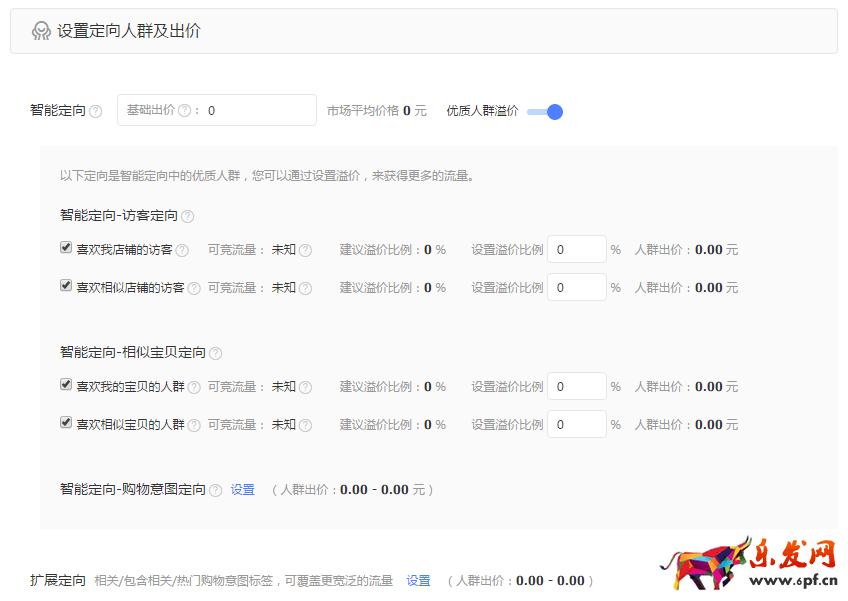Open the 智能定向 help tooltip icon

[98, 110]
